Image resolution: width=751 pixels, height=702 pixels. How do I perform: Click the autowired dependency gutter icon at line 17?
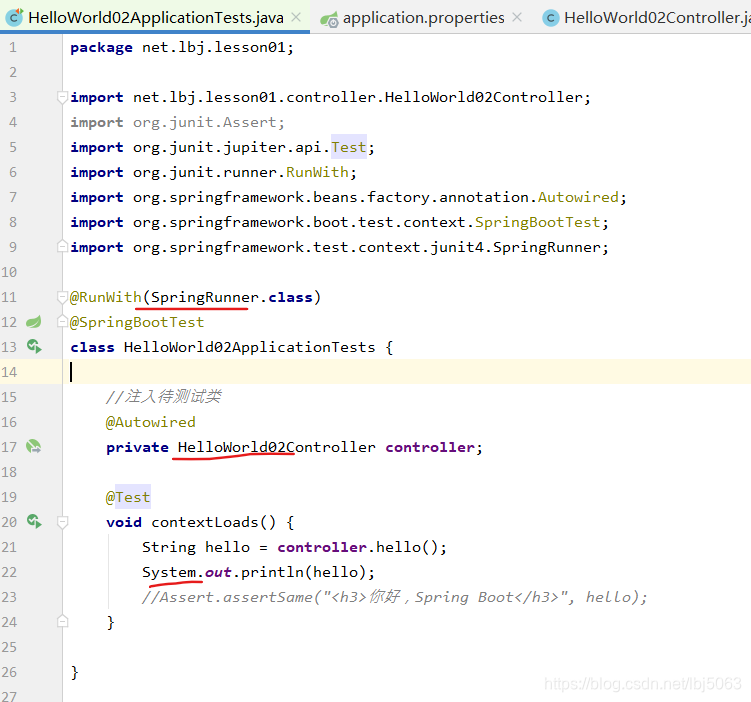[34, 447]
